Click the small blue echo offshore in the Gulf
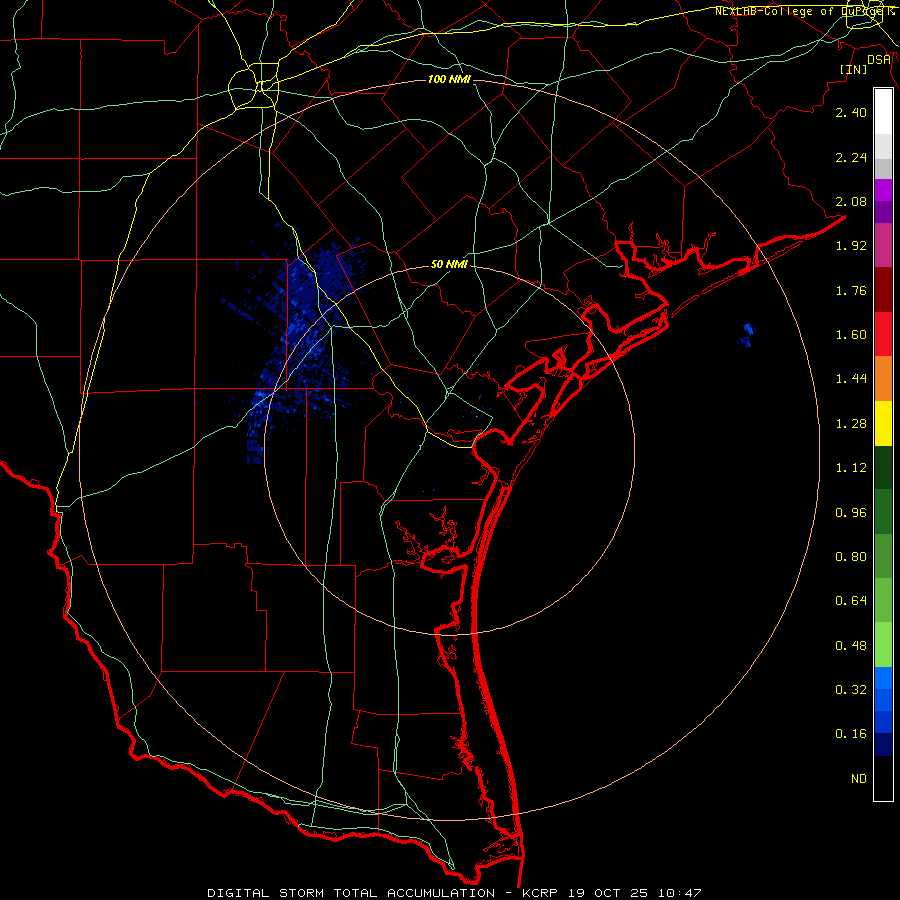The height and width of the screenshot is (900, 900). (747, 335)
